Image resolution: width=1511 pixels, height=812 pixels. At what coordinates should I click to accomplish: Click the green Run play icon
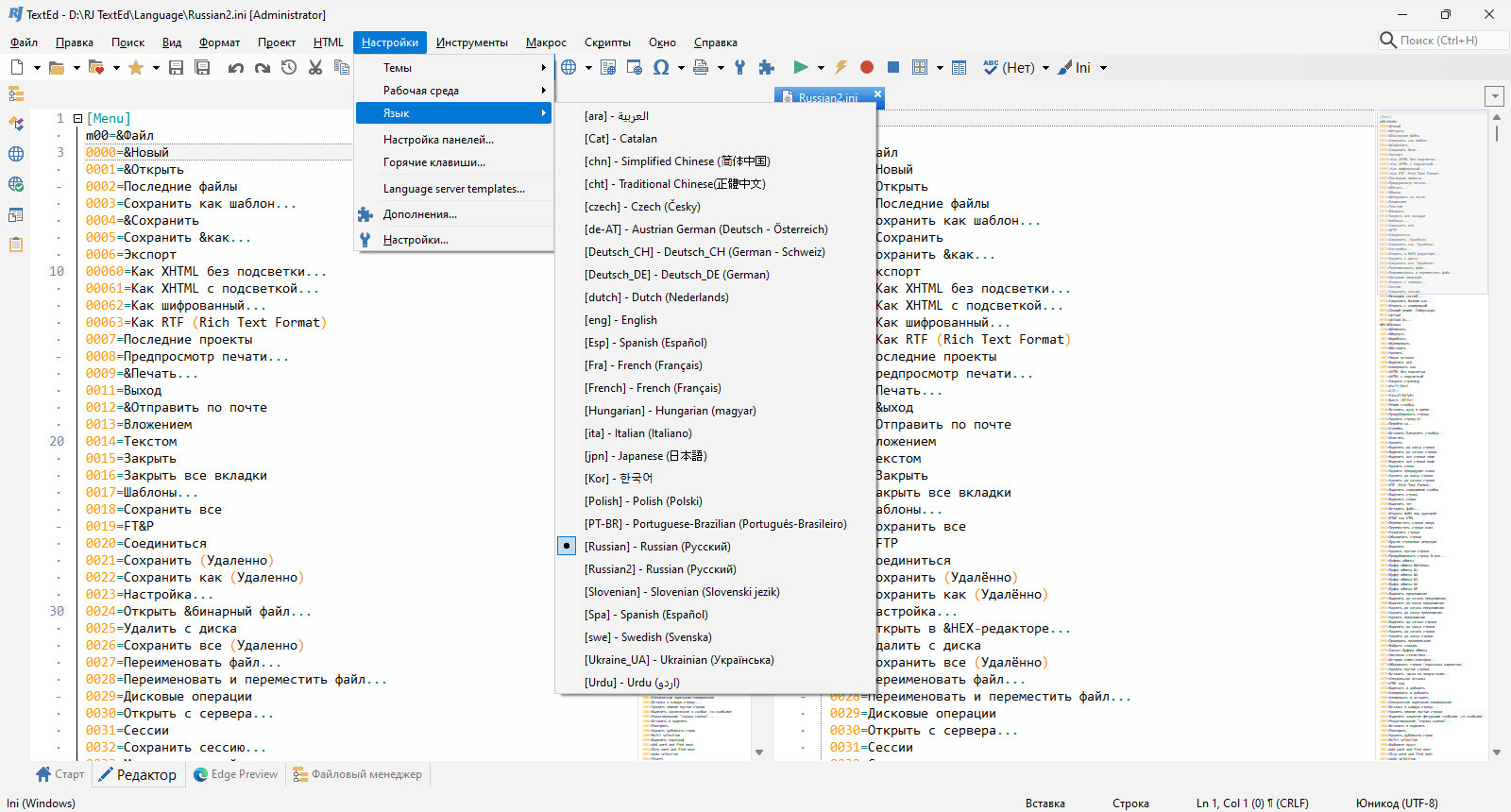[801, 67]
